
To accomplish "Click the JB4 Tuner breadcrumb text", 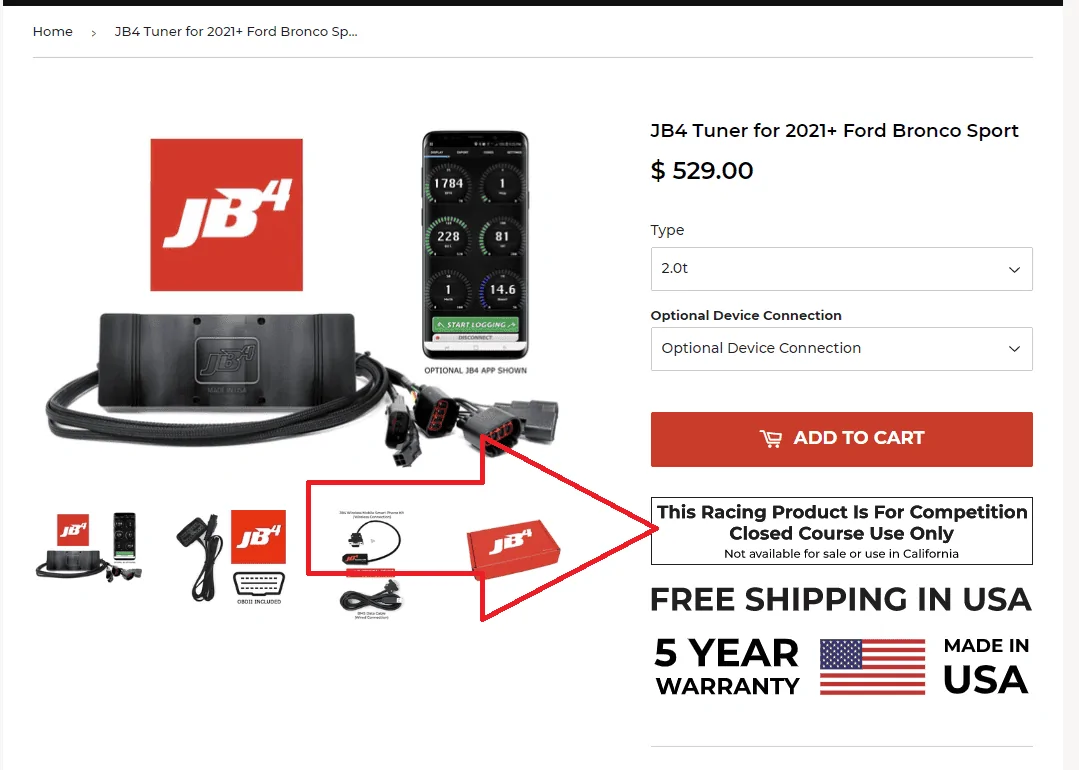I will 235,32.
